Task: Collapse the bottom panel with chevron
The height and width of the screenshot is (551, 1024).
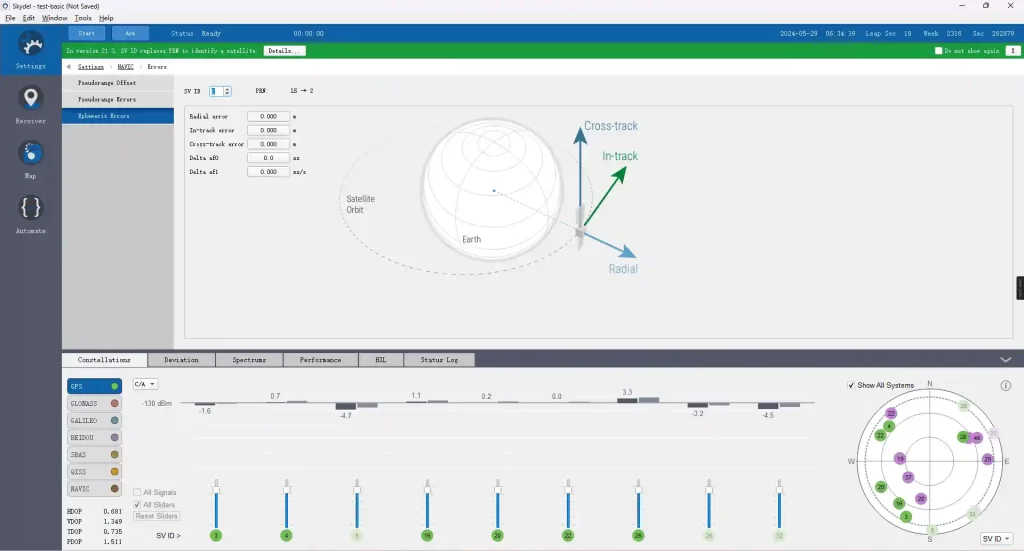Action: point(1005,360)
